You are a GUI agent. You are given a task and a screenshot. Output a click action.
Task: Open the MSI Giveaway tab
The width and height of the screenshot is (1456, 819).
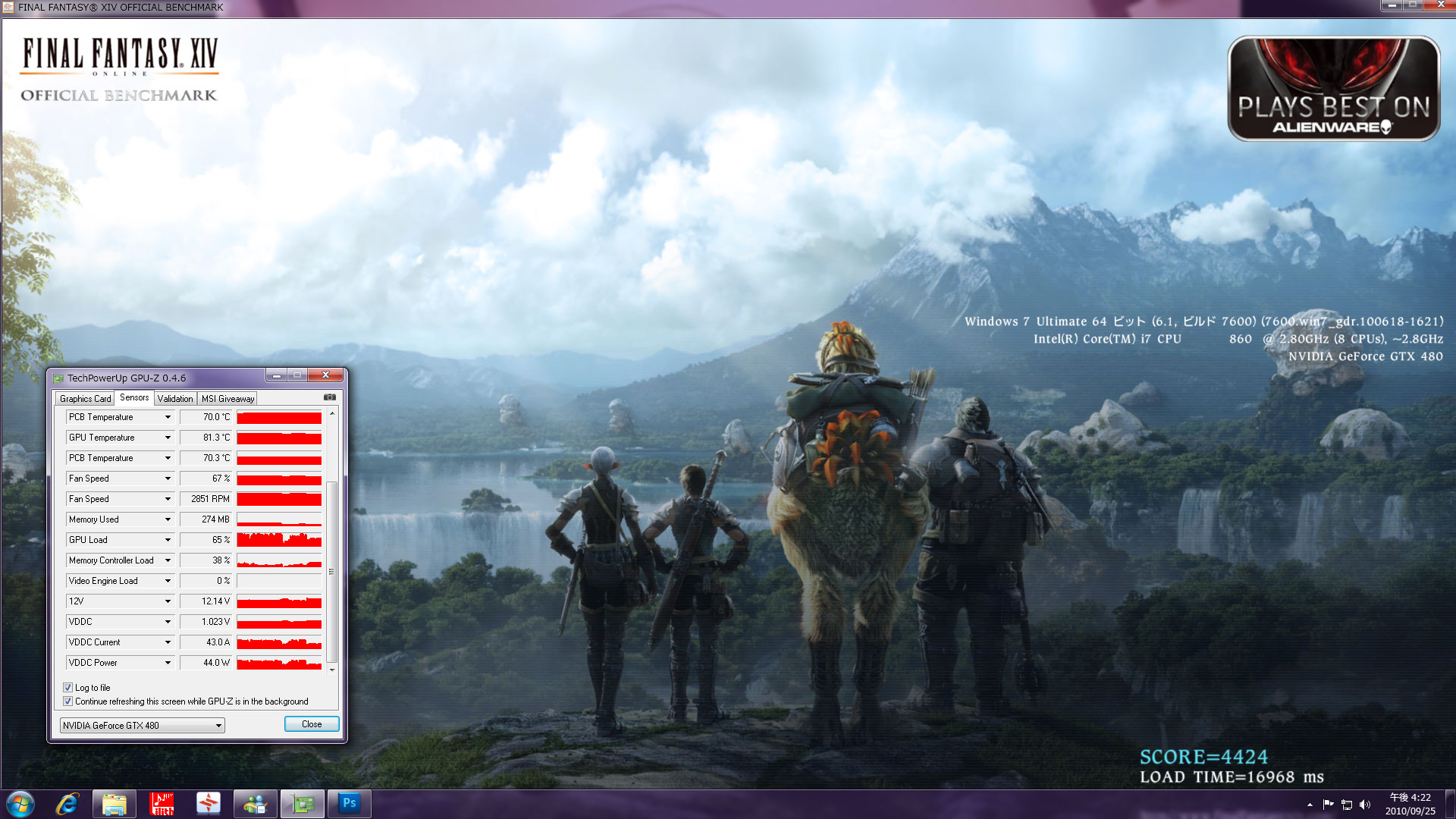pos(227,398)
